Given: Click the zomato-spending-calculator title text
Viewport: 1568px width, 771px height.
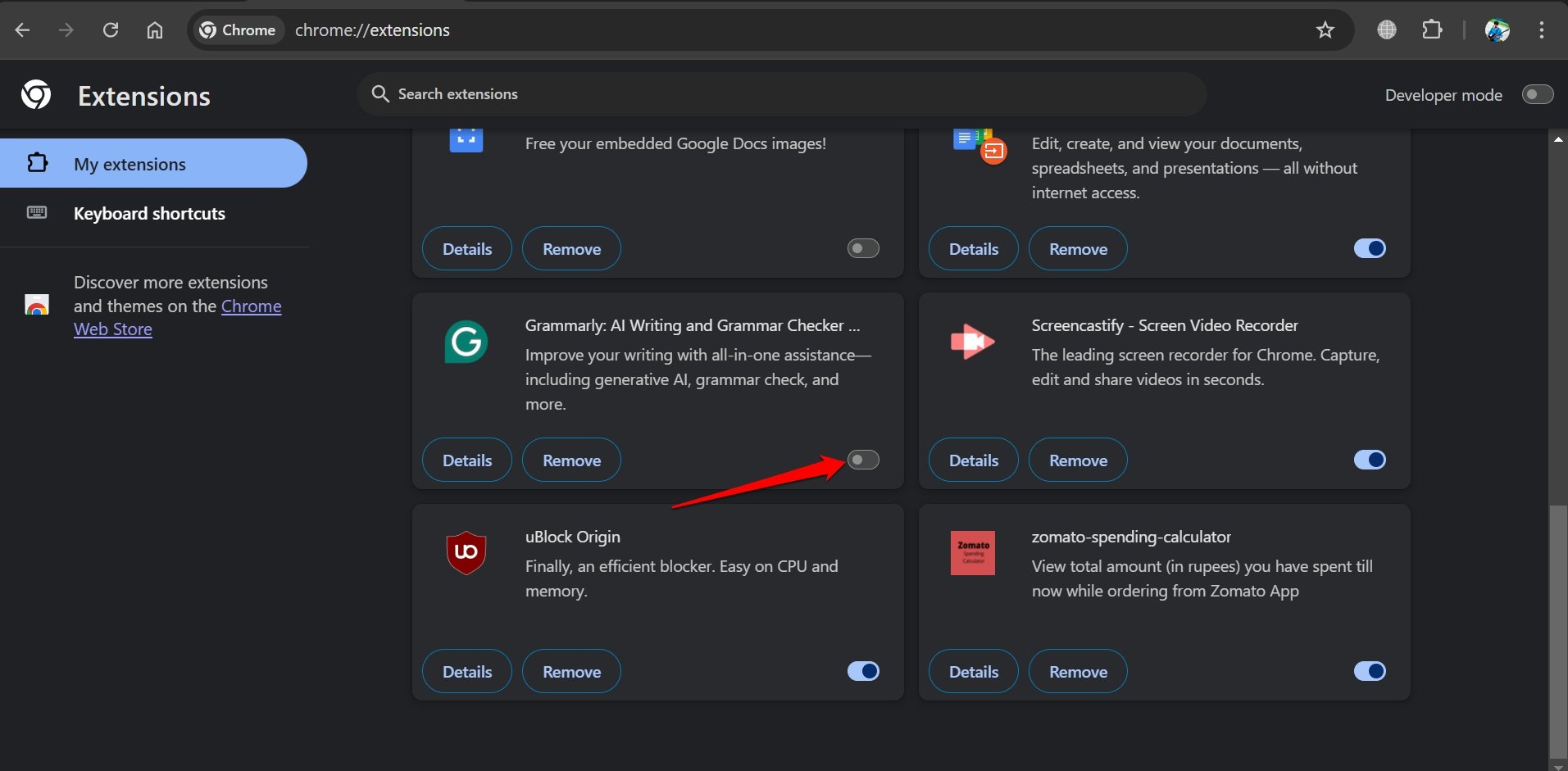Looking at the screenshot, I should click(1131, 537).
